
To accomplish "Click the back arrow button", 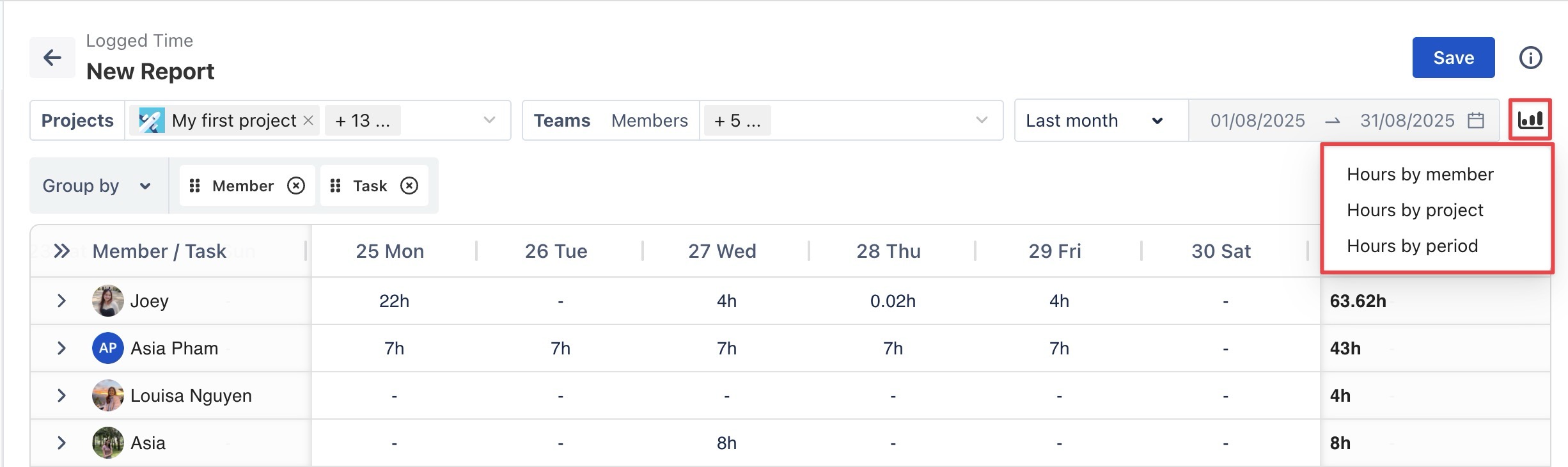I will coord(52,58).
